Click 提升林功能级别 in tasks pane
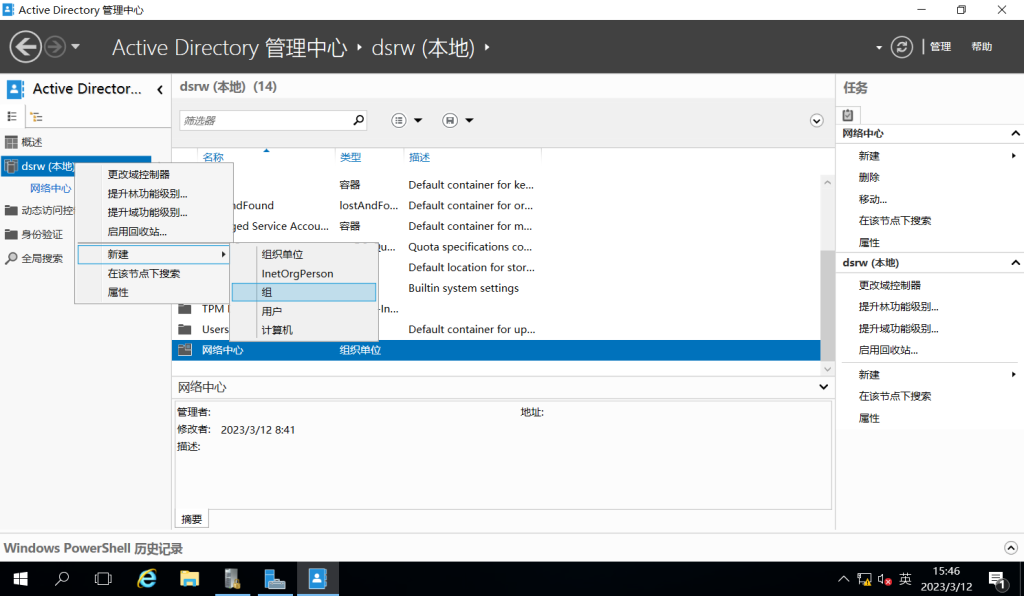The width and height of the screenshot is (1024, 596). (899, 307)
